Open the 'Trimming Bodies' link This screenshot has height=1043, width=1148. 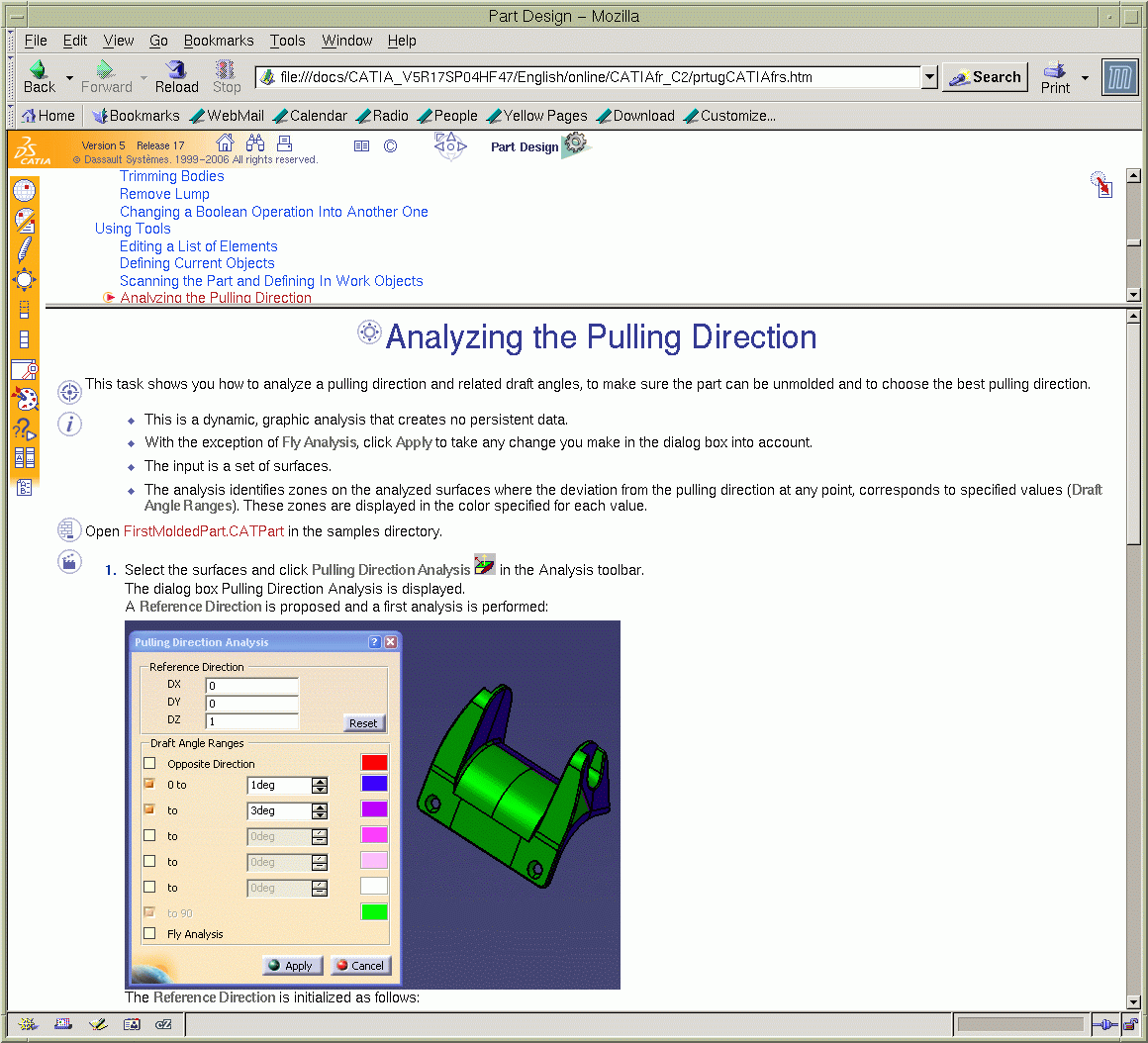pos(172,176)
